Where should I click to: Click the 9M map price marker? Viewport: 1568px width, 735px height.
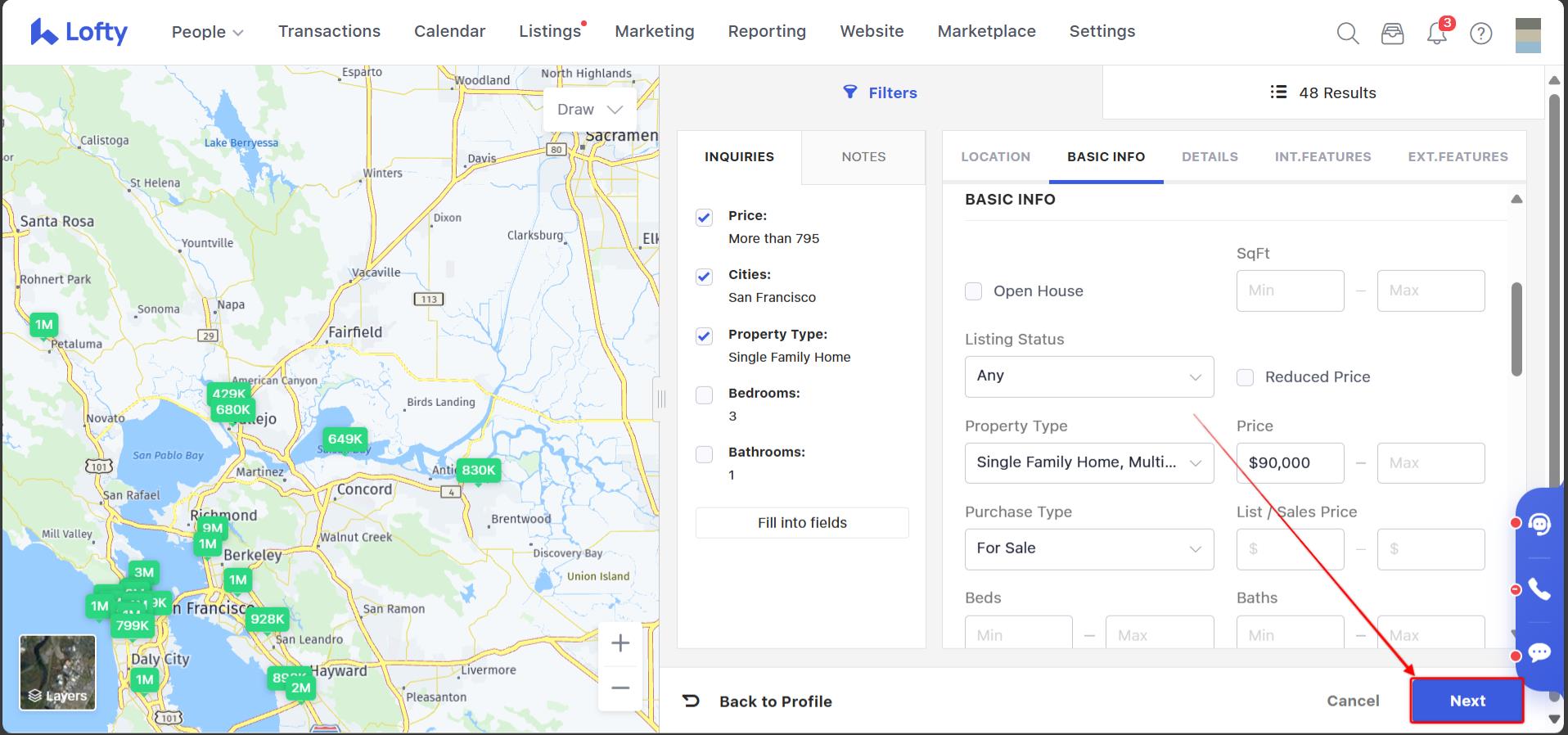pyautogui.click(x=213, y=528)
